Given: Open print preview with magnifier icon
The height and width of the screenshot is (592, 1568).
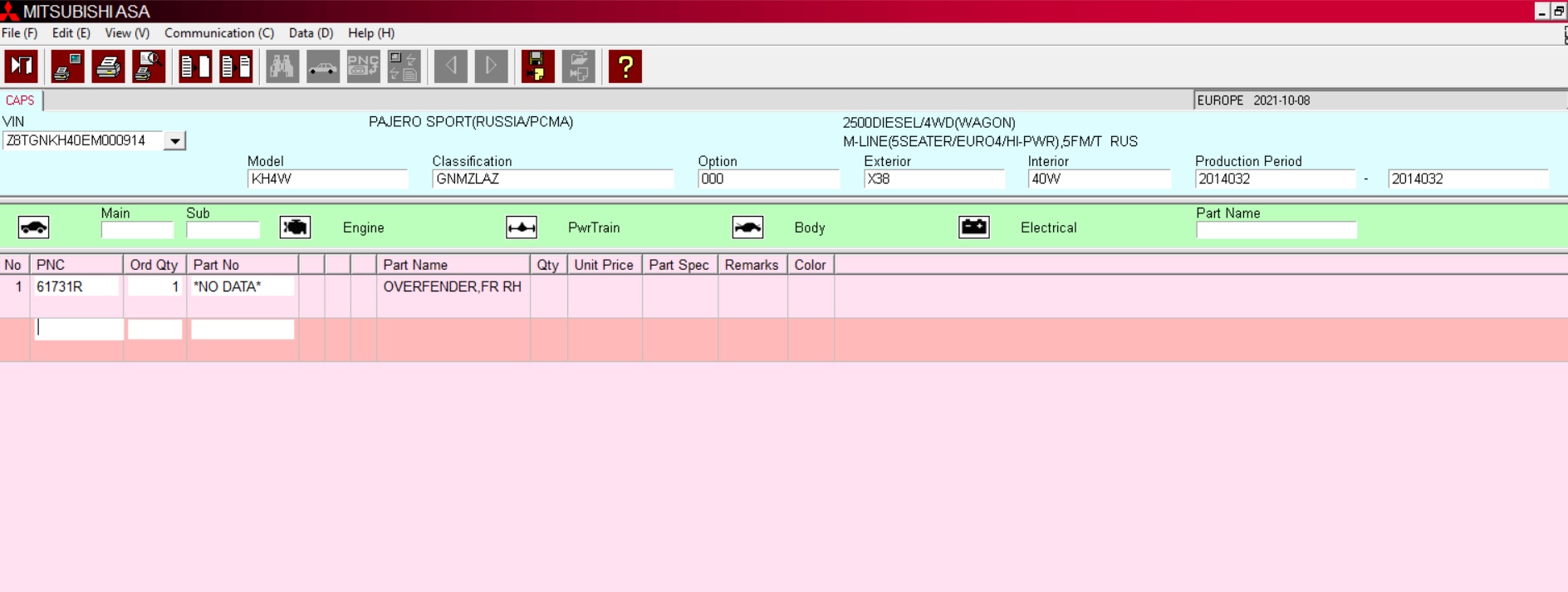Looking at the screenshot, I should (x=149, y=66).
